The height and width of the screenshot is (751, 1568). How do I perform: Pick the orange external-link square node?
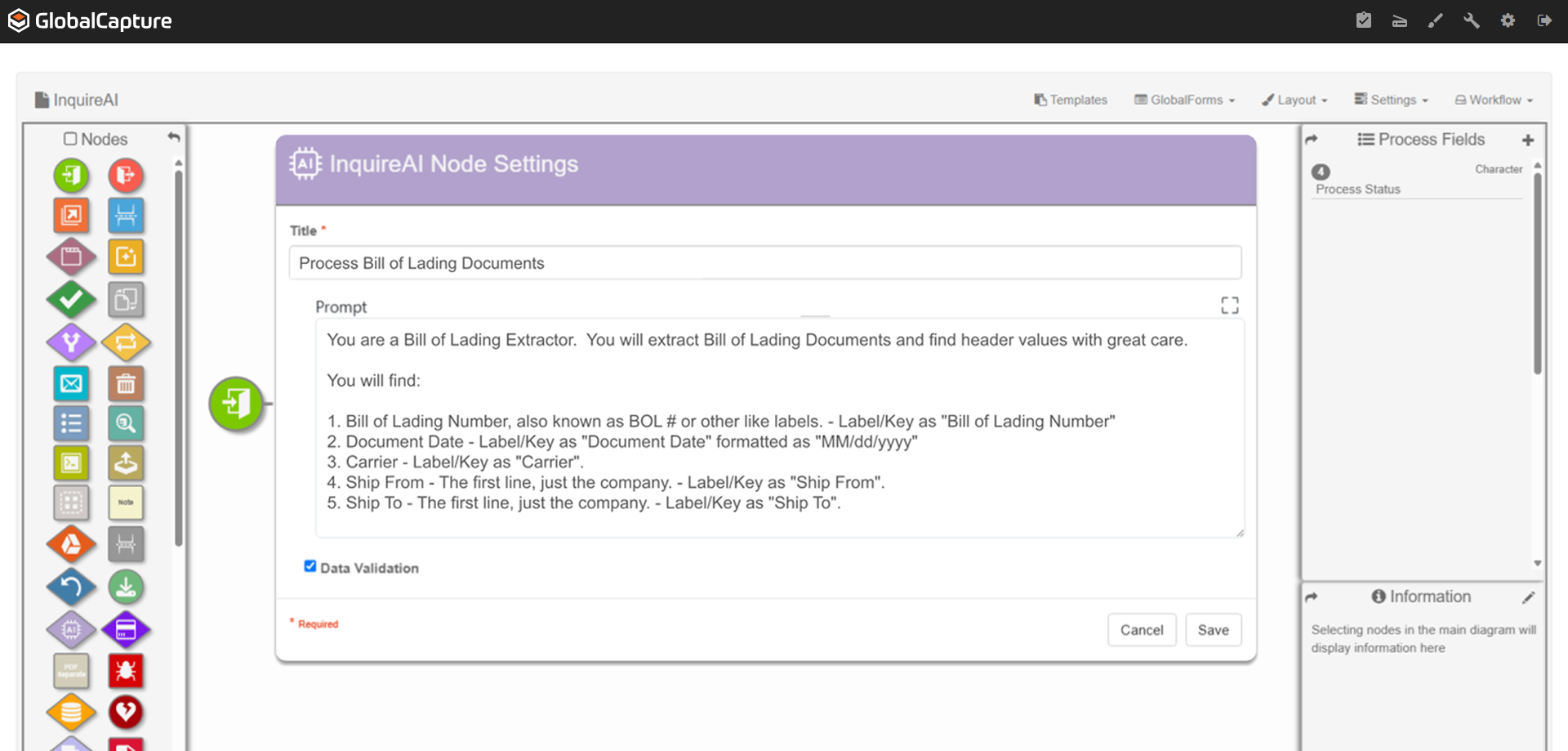pyautogui.click(x=71, y=216)
